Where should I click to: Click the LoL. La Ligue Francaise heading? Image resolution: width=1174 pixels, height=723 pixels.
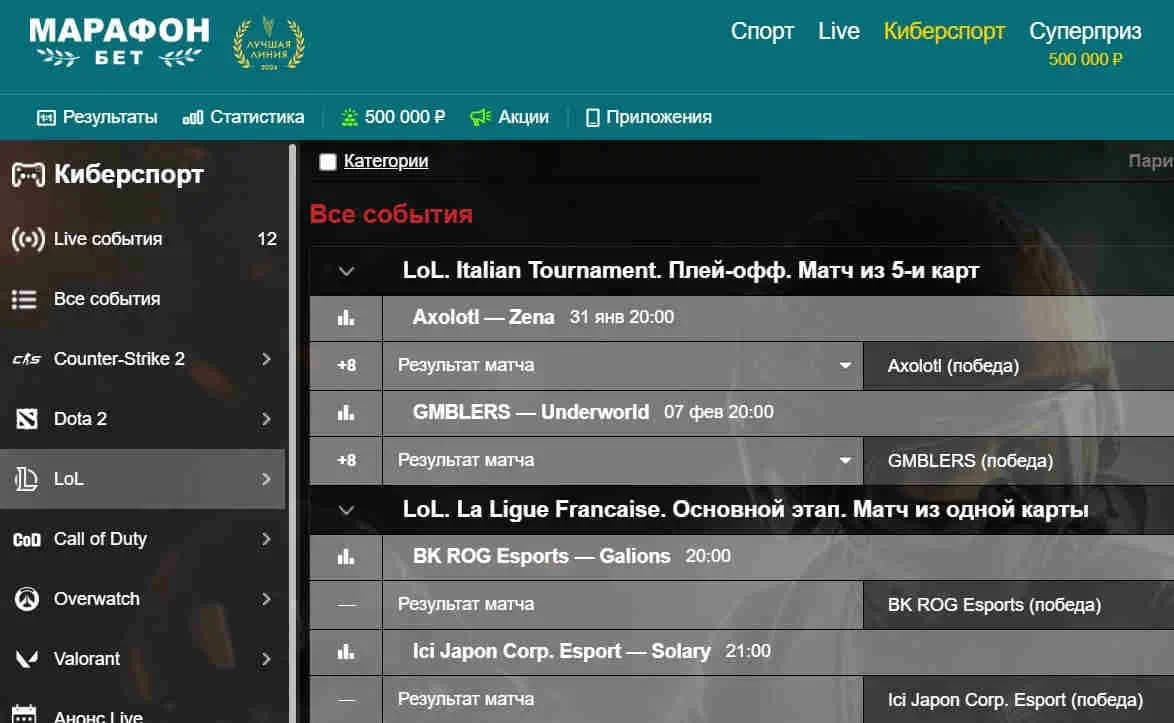coord(746,510)
